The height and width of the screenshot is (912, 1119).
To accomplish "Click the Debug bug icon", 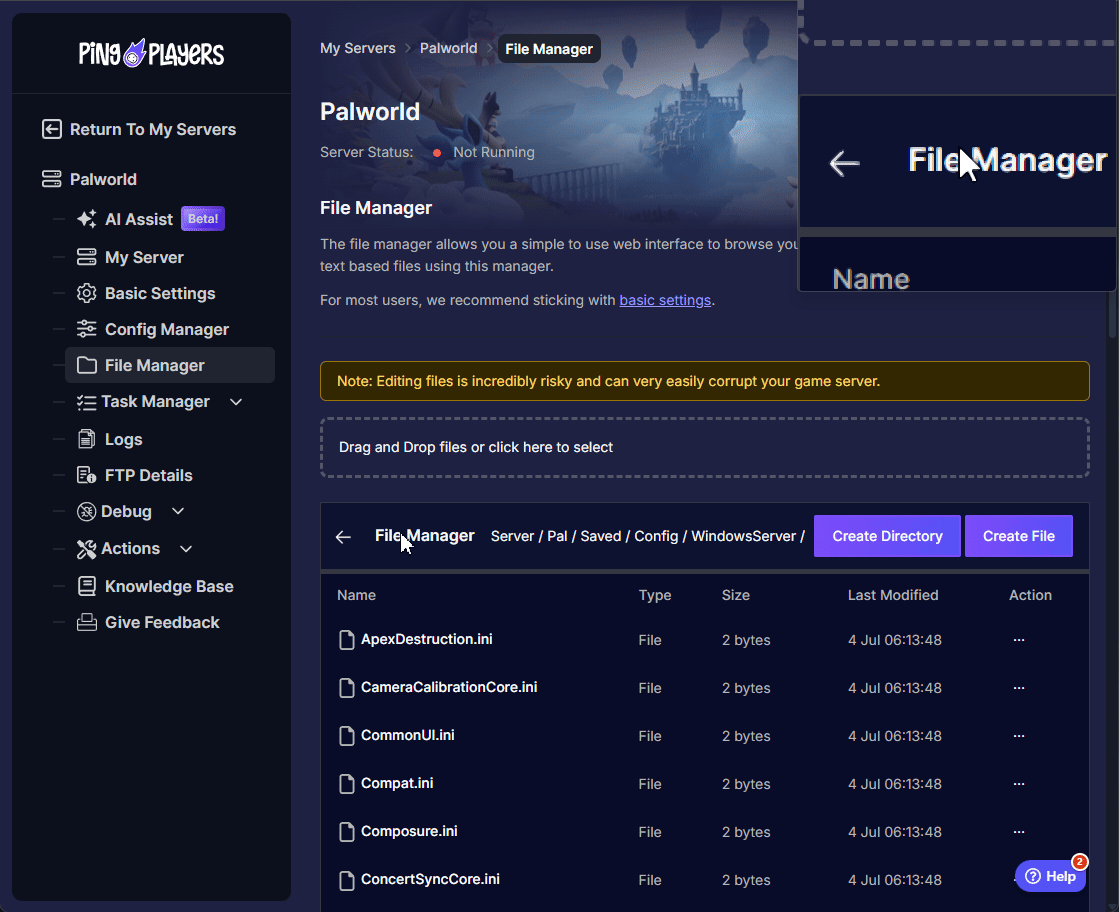I will (86, 512).
